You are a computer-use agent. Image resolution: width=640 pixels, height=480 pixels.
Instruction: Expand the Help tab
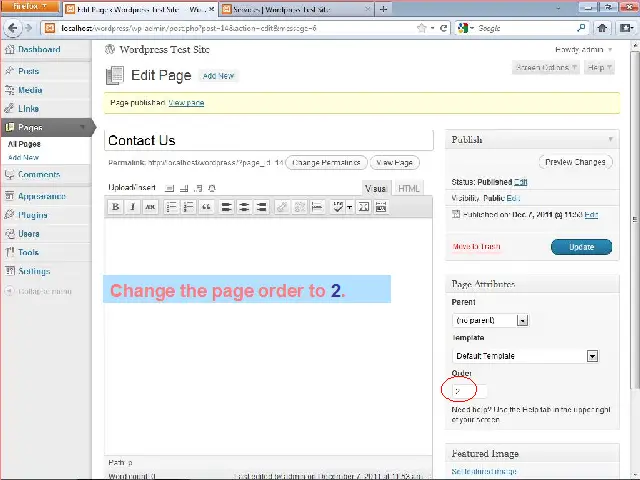597,68
